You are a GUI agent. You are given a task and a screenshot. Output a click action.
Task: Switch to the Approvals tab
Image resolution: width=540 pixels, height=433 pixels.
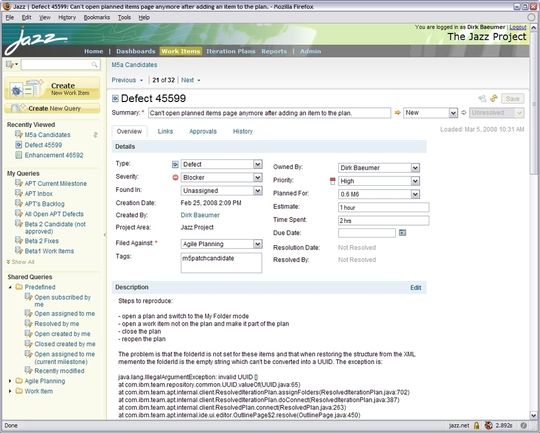(x=203, y=131)
